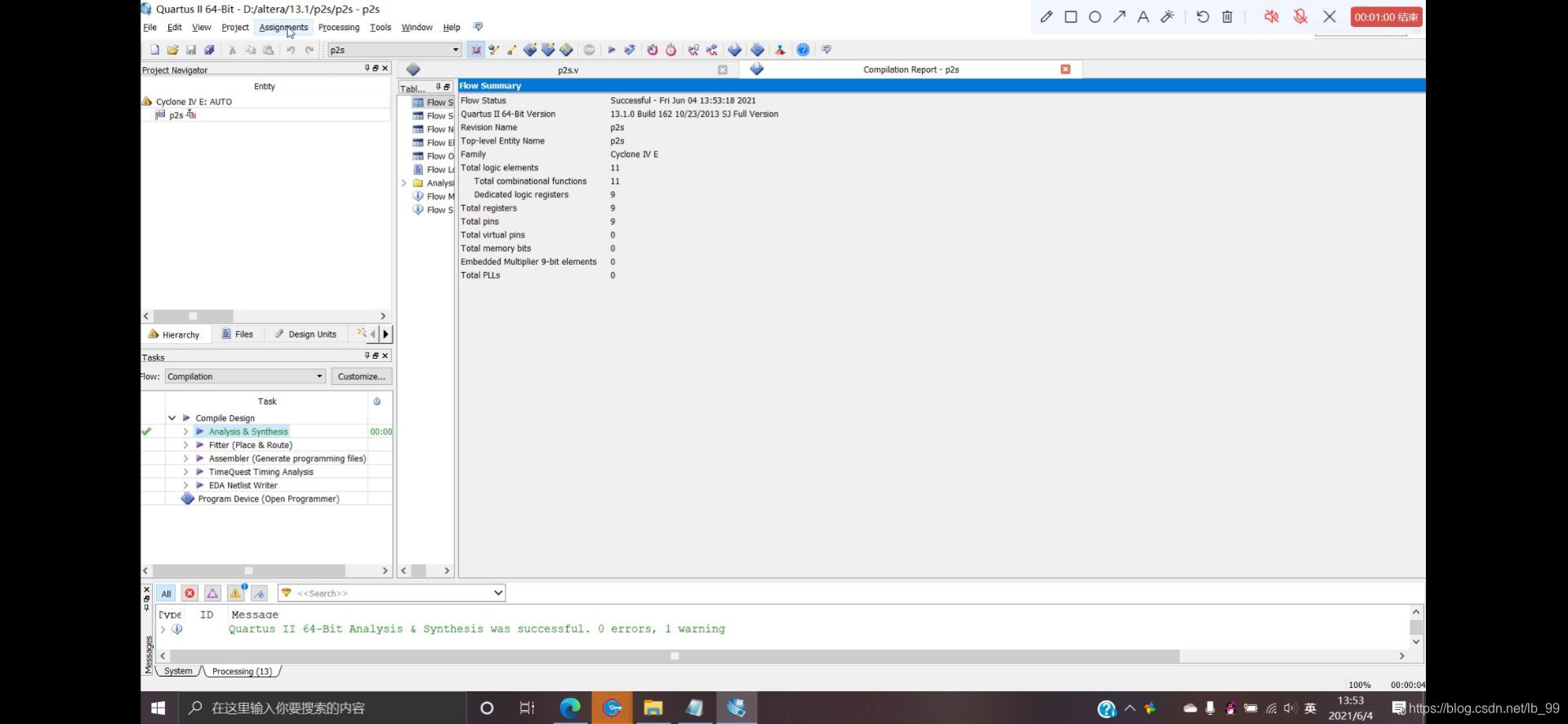Image resolution: width=1568 pixels, height=724 pixels.
Task: Select the p2s entity in hierarchy
Action: (176, 115)
